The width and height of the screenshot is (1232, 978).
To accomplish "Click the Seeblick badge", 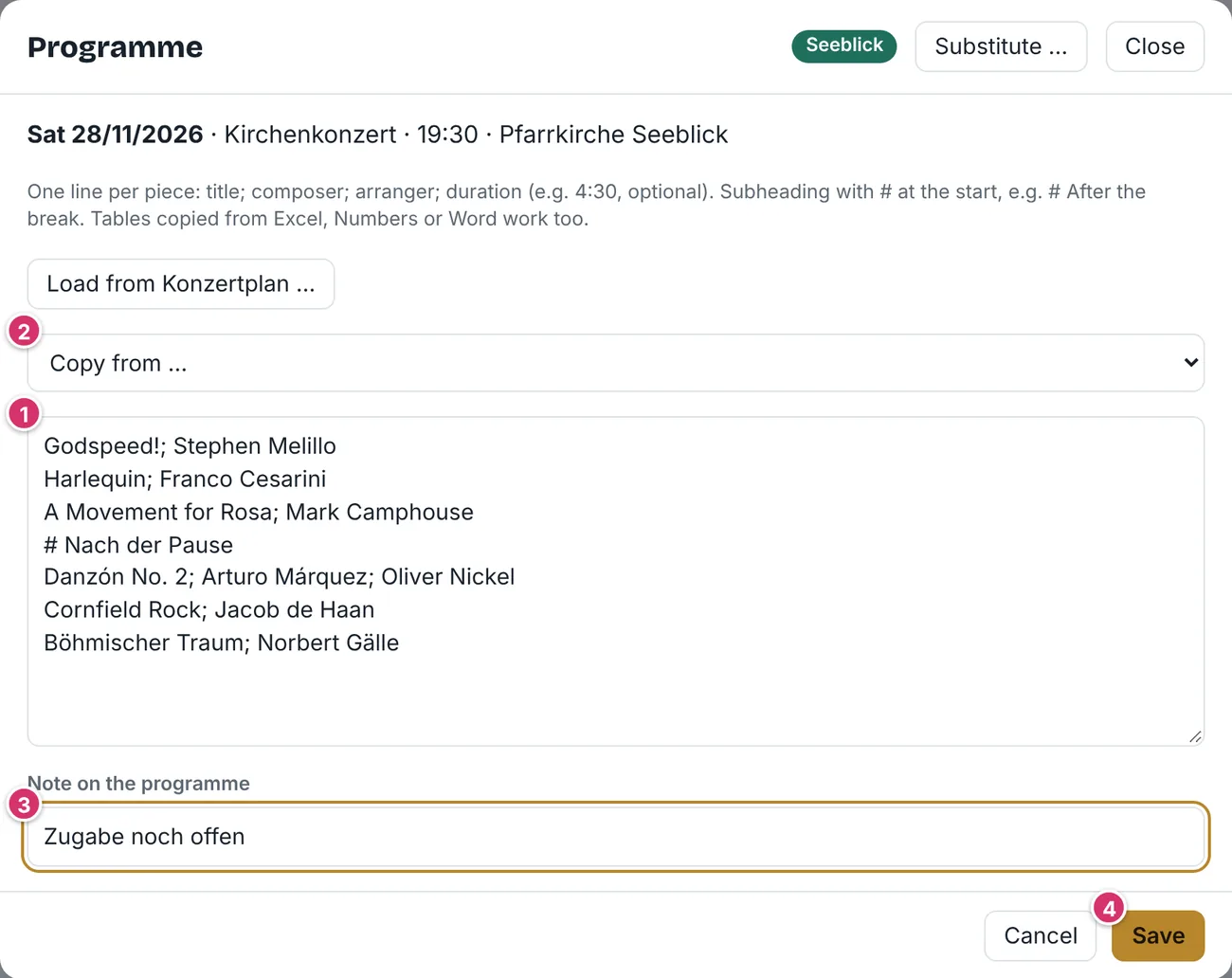I will tap(844, 45).
